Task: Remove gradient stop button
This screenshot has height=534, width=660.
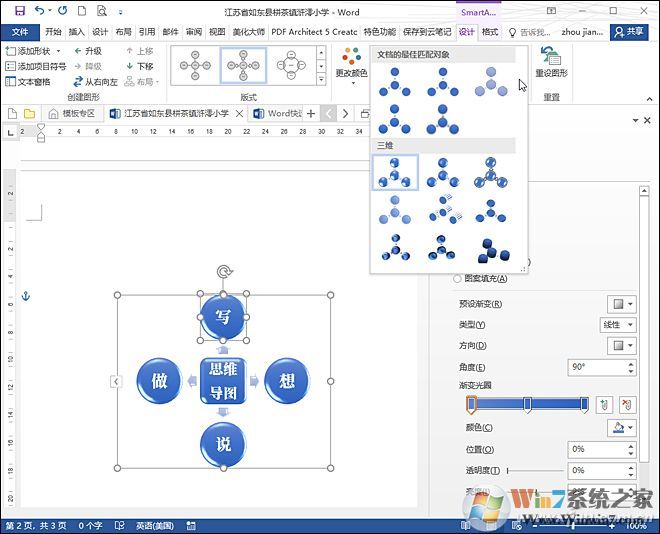Action: (x=627, y=404)
